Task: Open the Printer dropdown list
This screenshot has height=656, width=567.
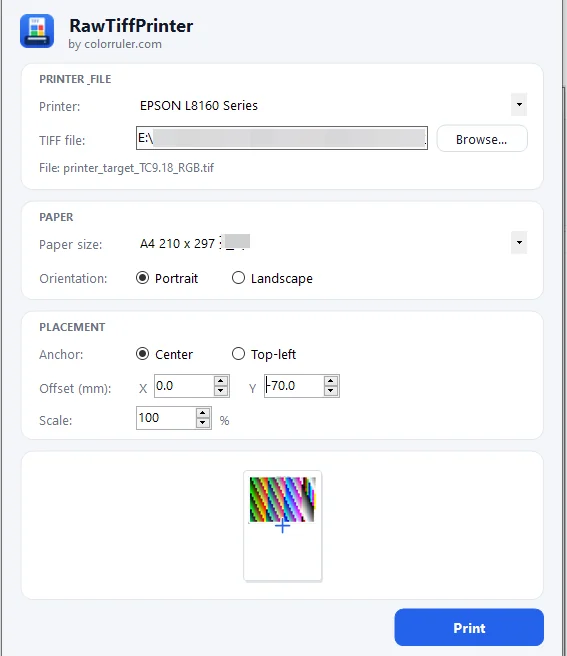Action: 519,105
